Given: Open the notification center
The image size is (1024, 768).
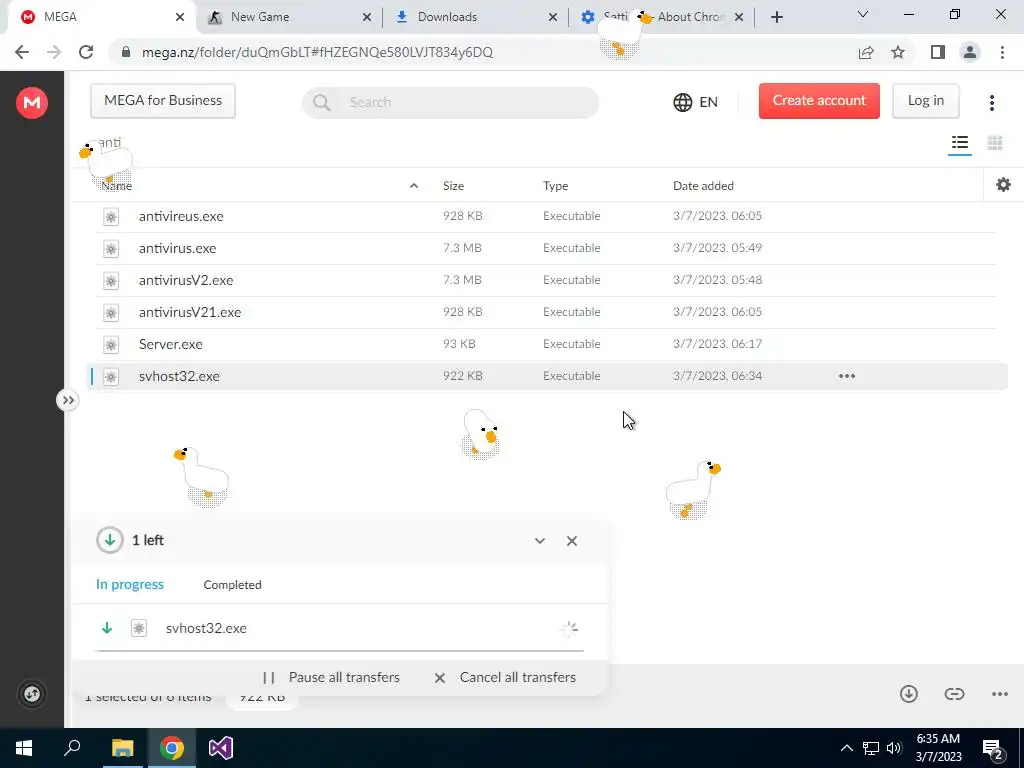Looking at the screenshot, I should point(993,748).
